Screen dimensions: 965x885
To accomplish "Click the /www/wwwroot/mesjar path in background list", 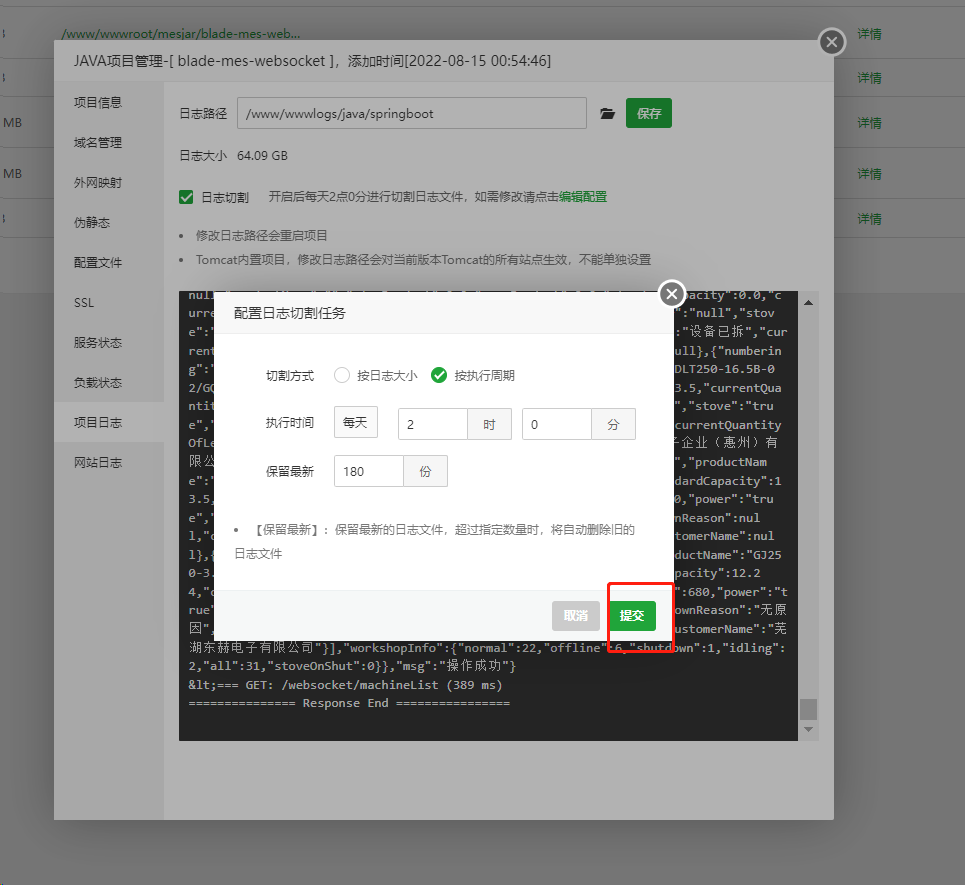I will (181, 34).
